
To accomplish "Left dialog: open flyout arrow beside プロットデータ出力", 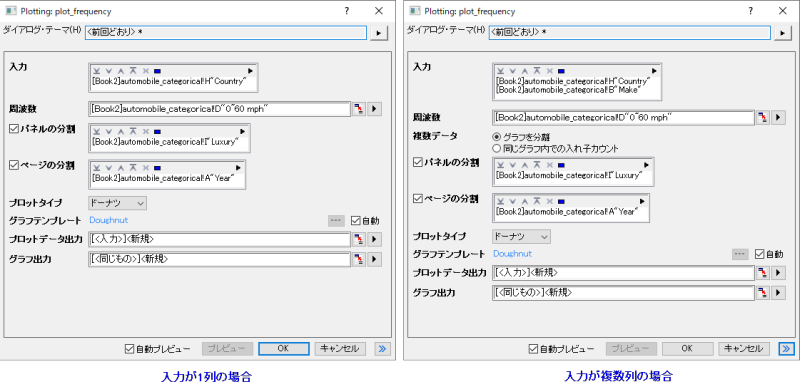I will tap(375, 239).
